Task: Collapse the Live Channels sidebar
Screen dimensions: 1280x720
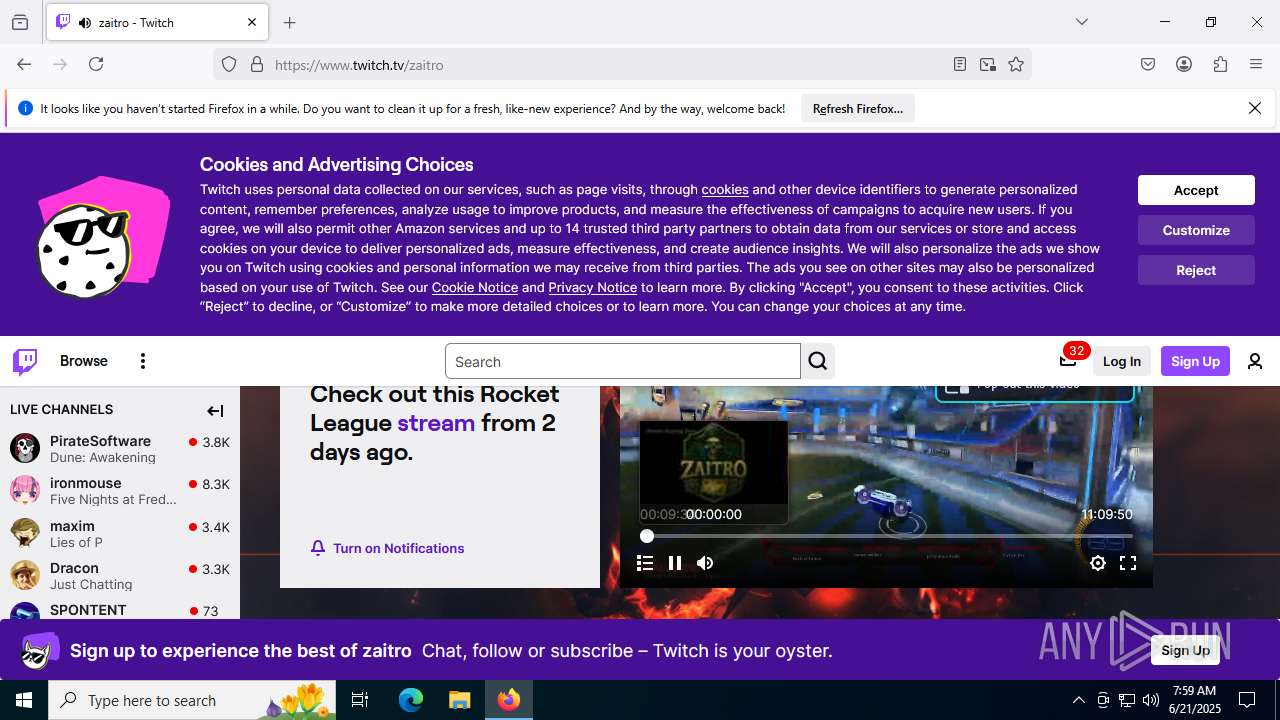Action: point(215,410)
